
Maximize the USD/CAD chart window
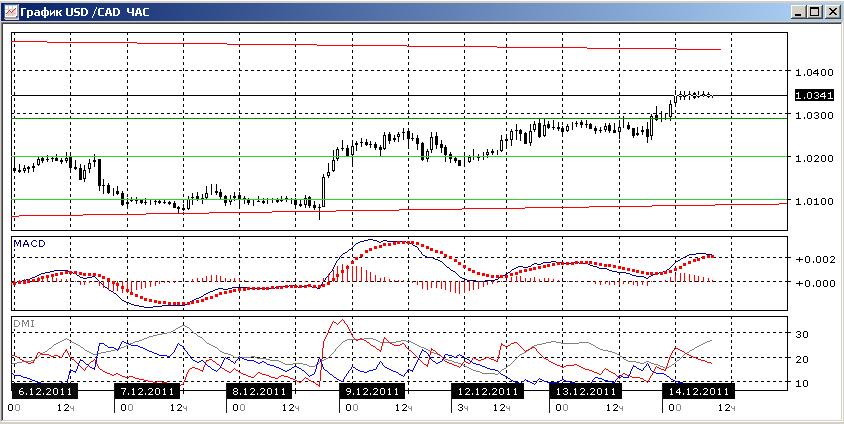[x=814, y=12]
